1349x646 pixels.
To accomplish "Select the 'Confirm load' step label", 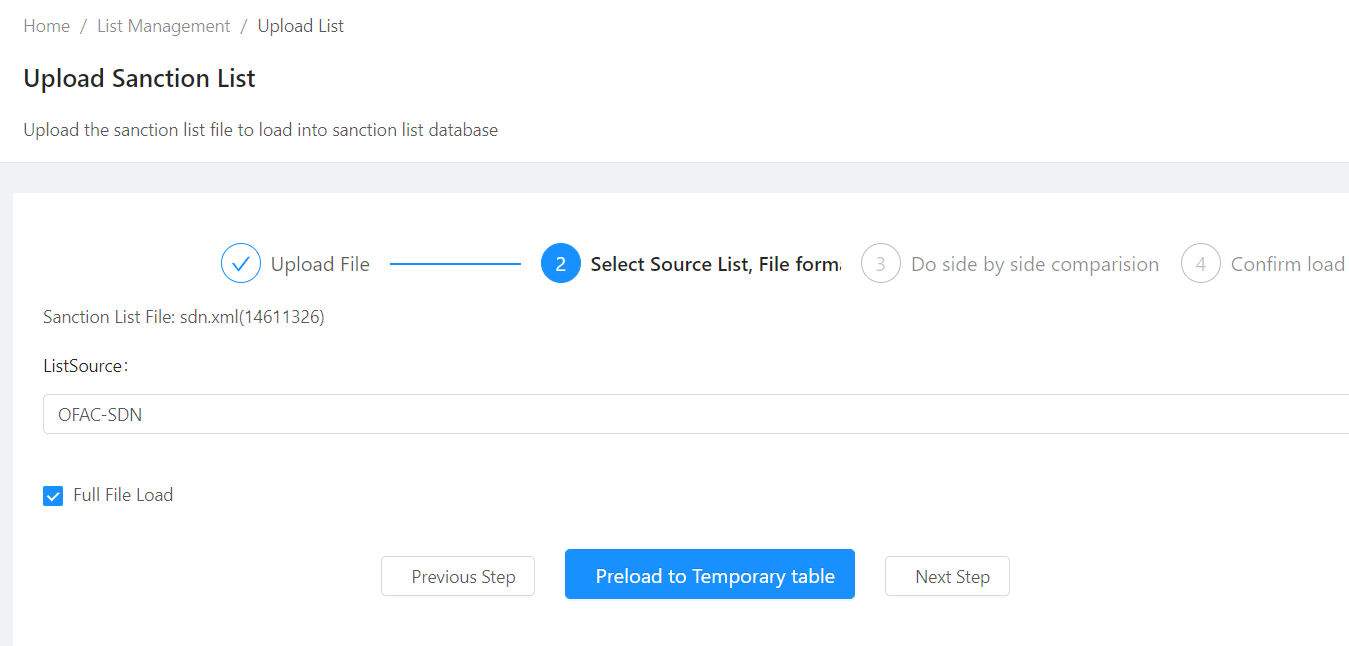I will click(x=1287, y=264).
